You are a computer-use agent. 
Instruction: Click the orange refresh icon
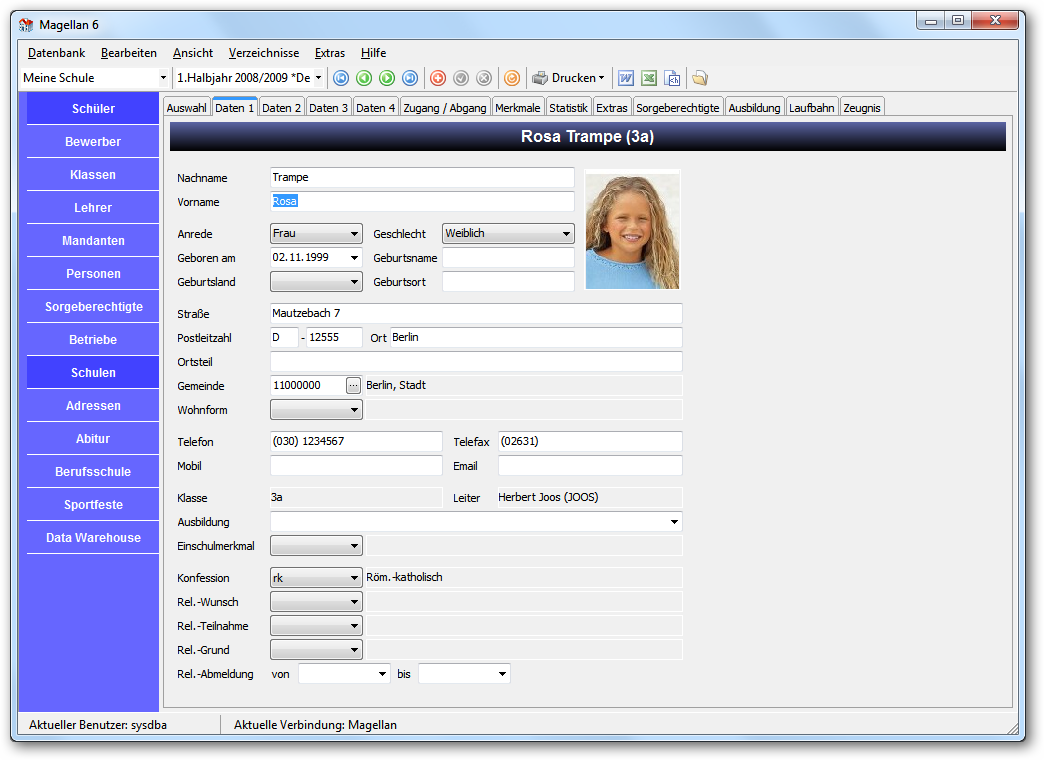511,78
